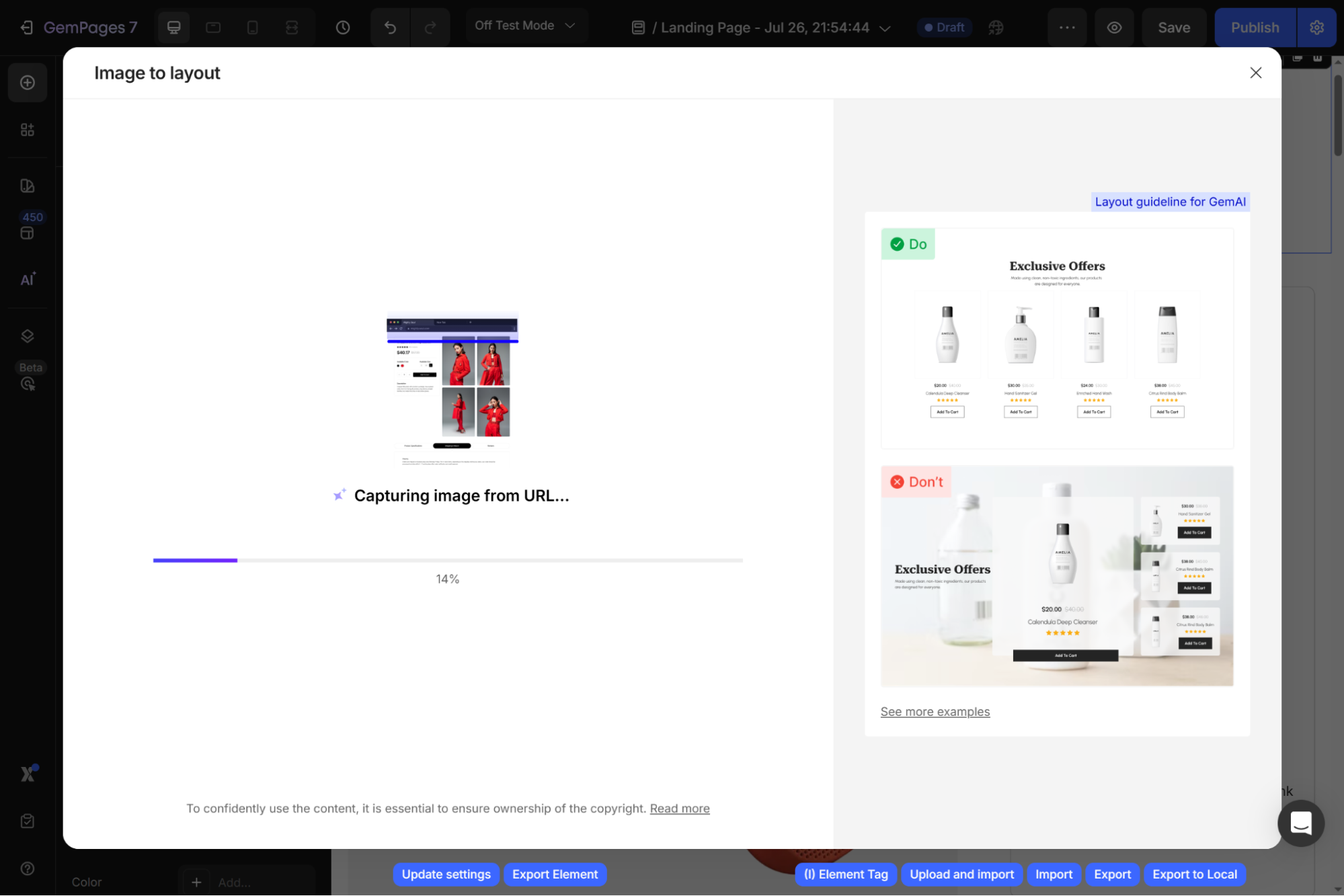Switch to desktop device view

pyautogui.click(x=173, y=28)
